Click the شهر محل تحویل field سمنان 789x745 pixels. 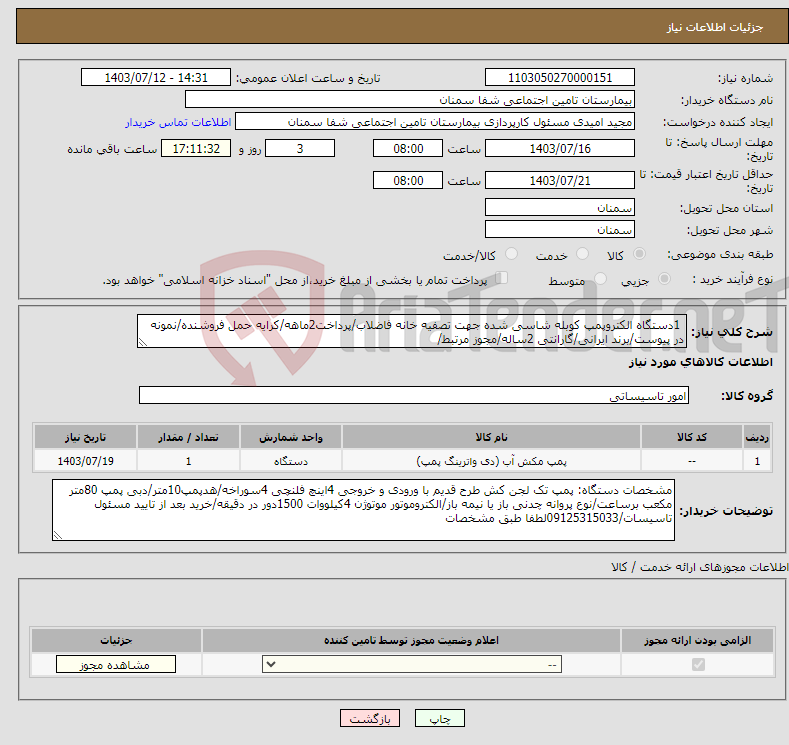pos(560,229)
